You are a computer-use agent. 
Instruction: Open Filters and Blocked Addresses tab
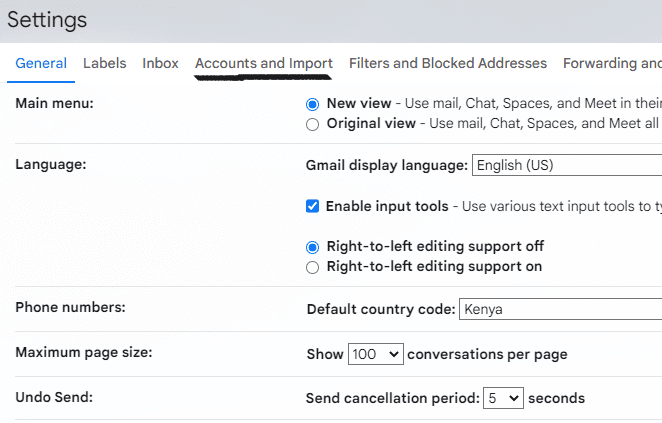pyautogui.click(x=448, y=63)
